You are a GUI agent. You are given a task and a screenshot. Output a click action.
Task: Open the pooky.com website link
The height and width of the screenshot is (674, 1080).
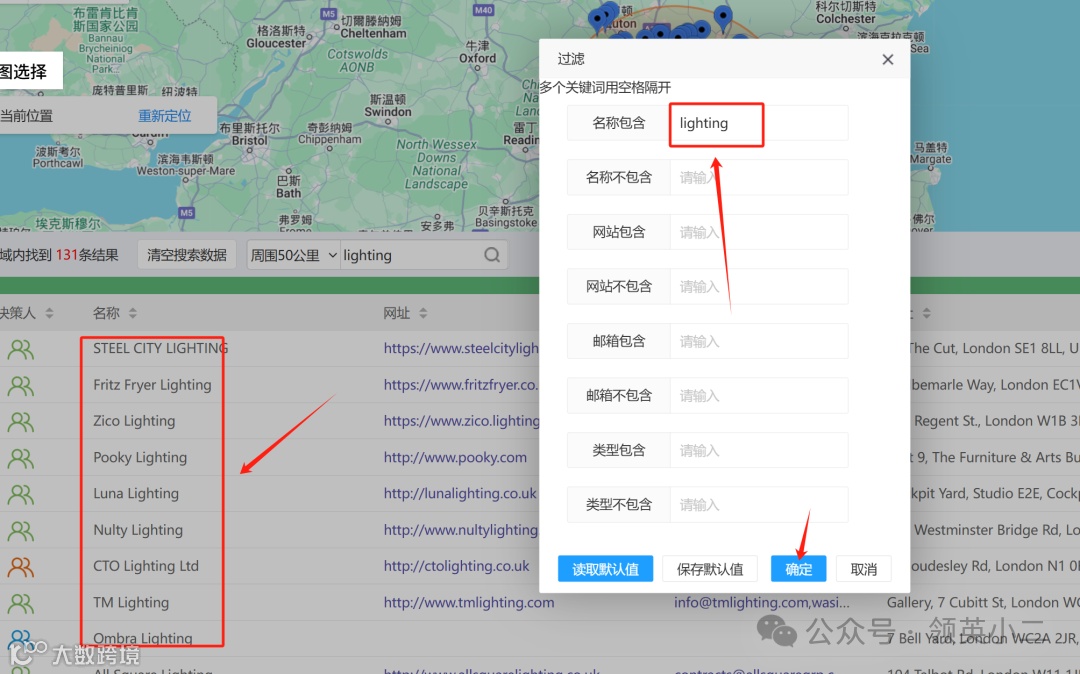(455, 457)
